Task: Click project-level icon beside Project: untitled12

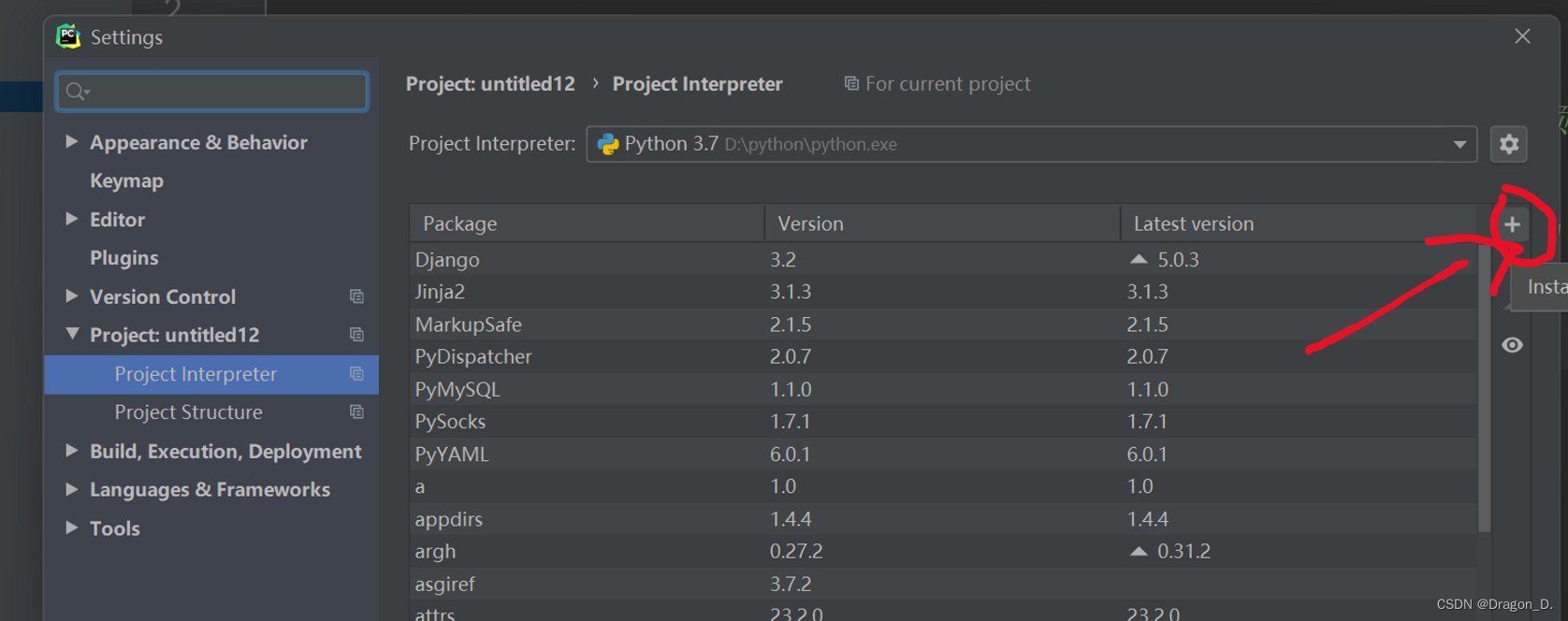Action: (x=356, y=335)
